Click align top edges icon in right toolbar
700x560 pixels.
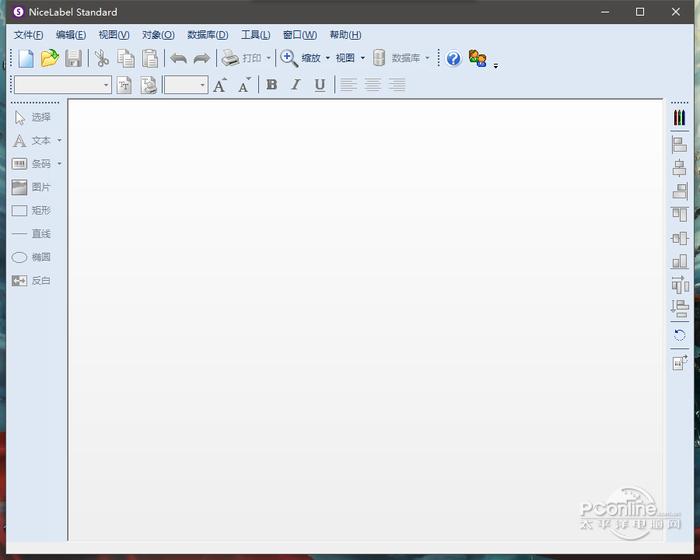[679, 214]
